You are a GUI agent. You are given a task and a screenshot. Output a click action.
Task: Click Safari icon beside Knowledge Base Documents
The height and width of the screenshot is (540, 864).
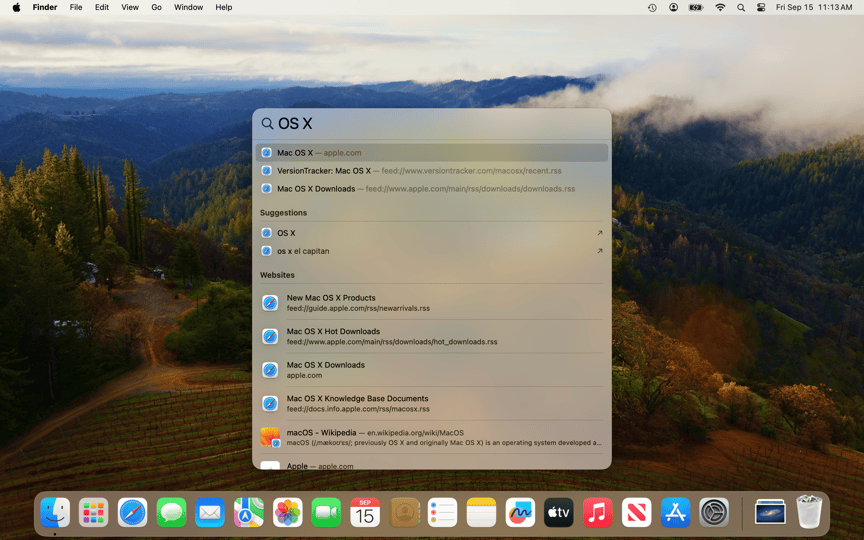270,403
